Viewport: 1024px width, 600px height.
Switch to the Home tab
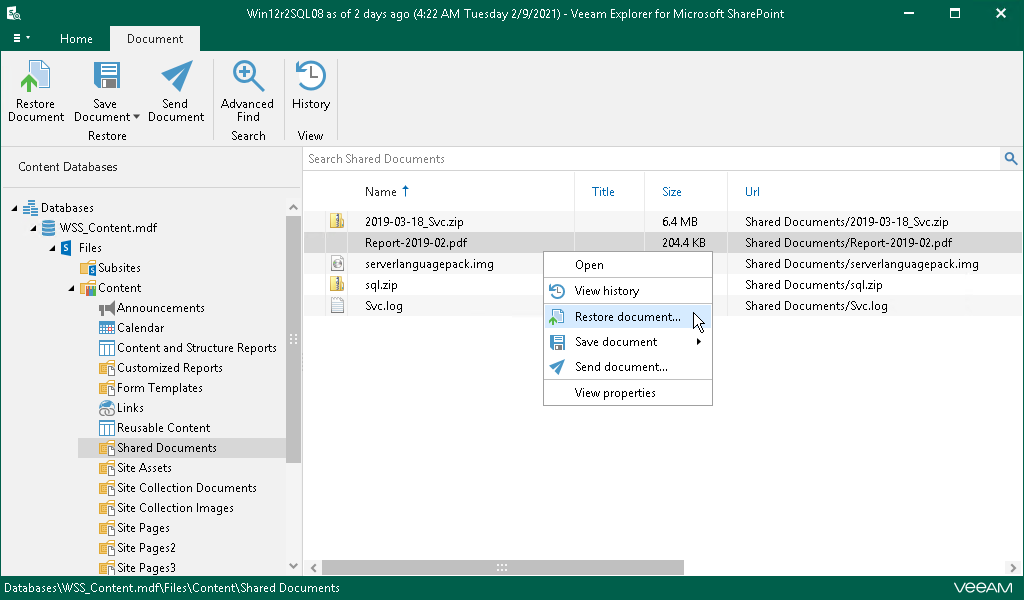point(76,39)
